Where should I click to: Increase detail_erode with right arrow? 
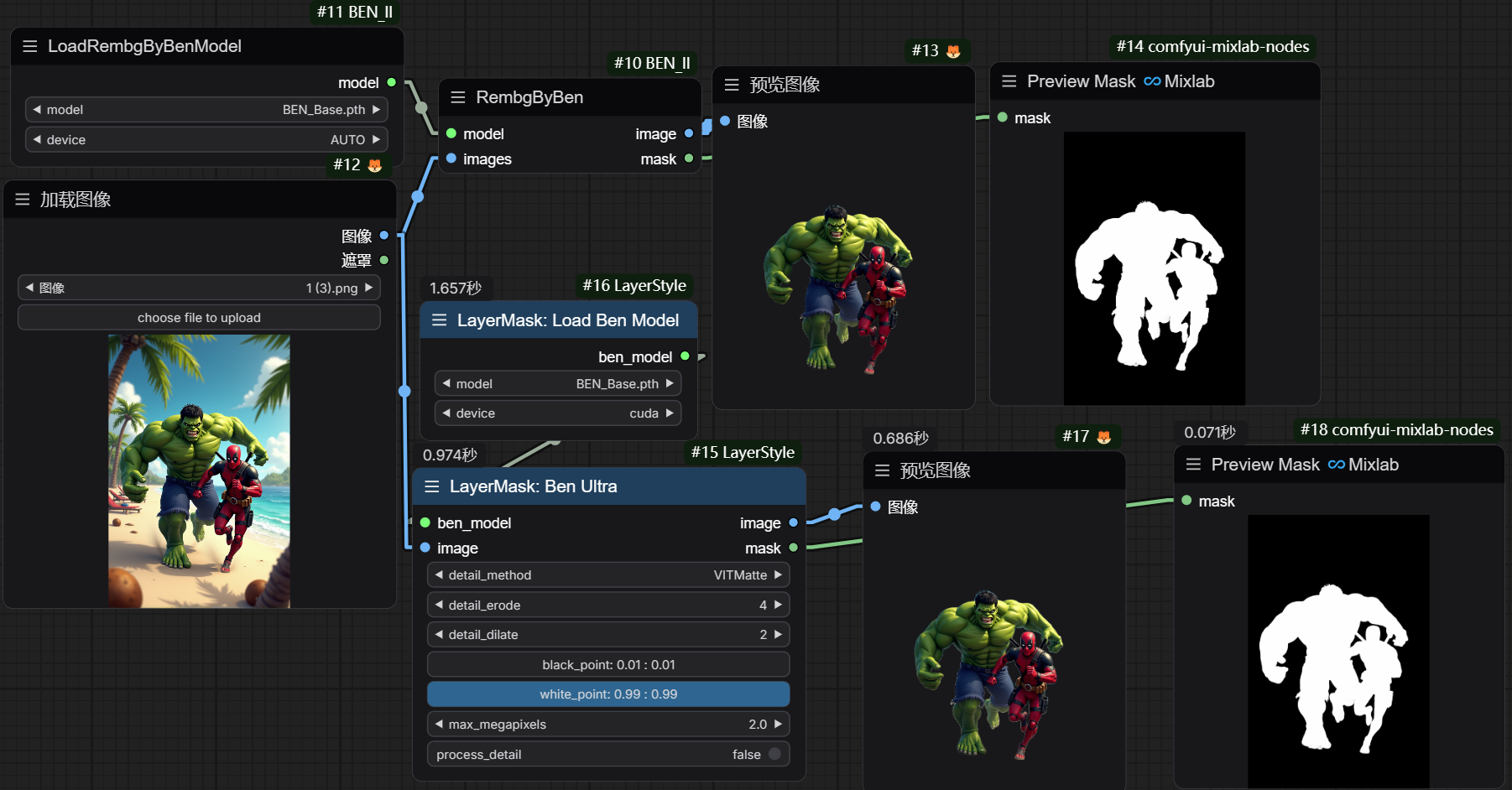778,605
